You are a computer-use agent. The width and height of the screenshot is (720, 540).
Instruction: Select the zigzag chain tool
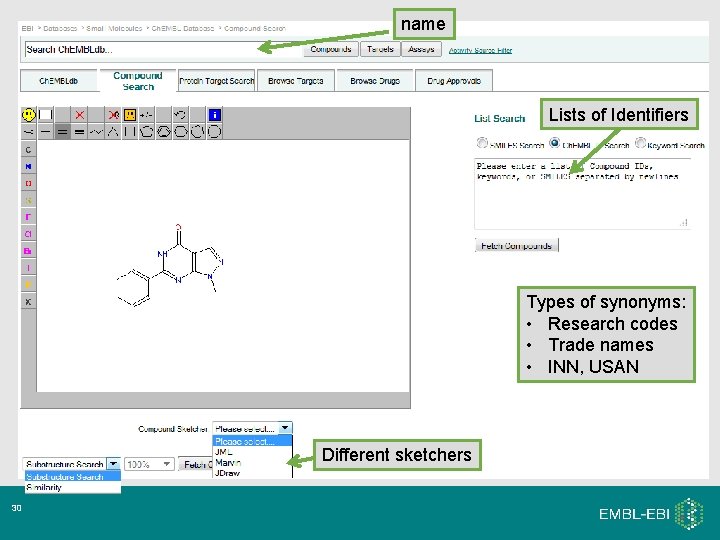[x=96, y=132]
